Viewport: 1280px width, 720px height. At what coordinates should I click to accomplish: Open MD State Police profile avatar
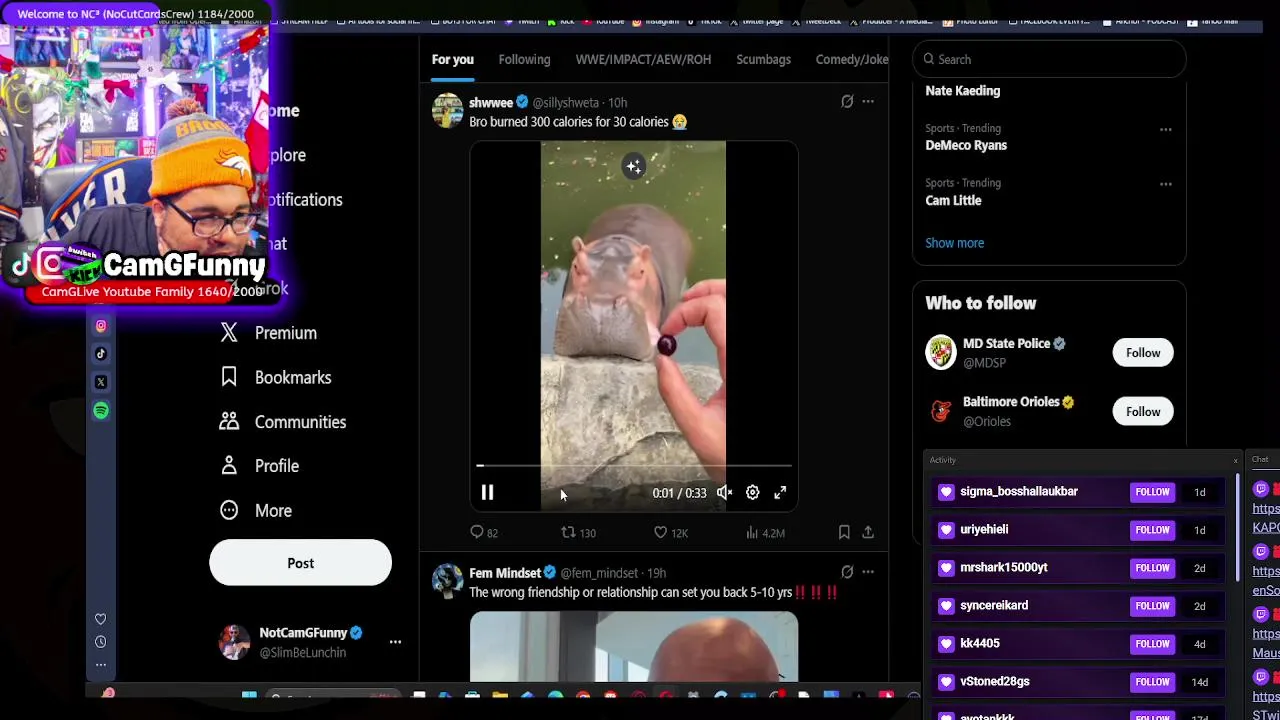coord(941,352)
